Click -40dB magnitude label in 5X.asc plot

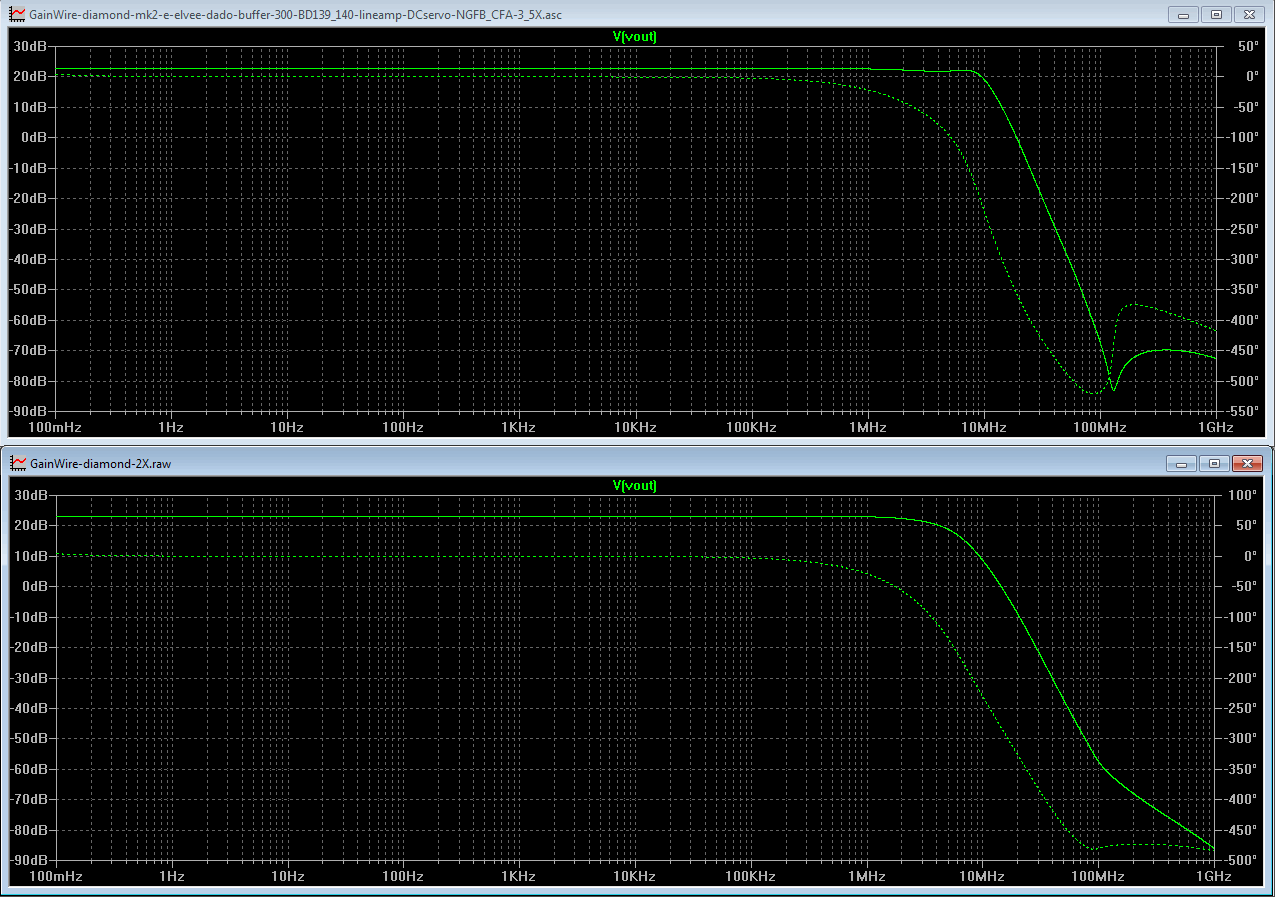pos(28,259)
